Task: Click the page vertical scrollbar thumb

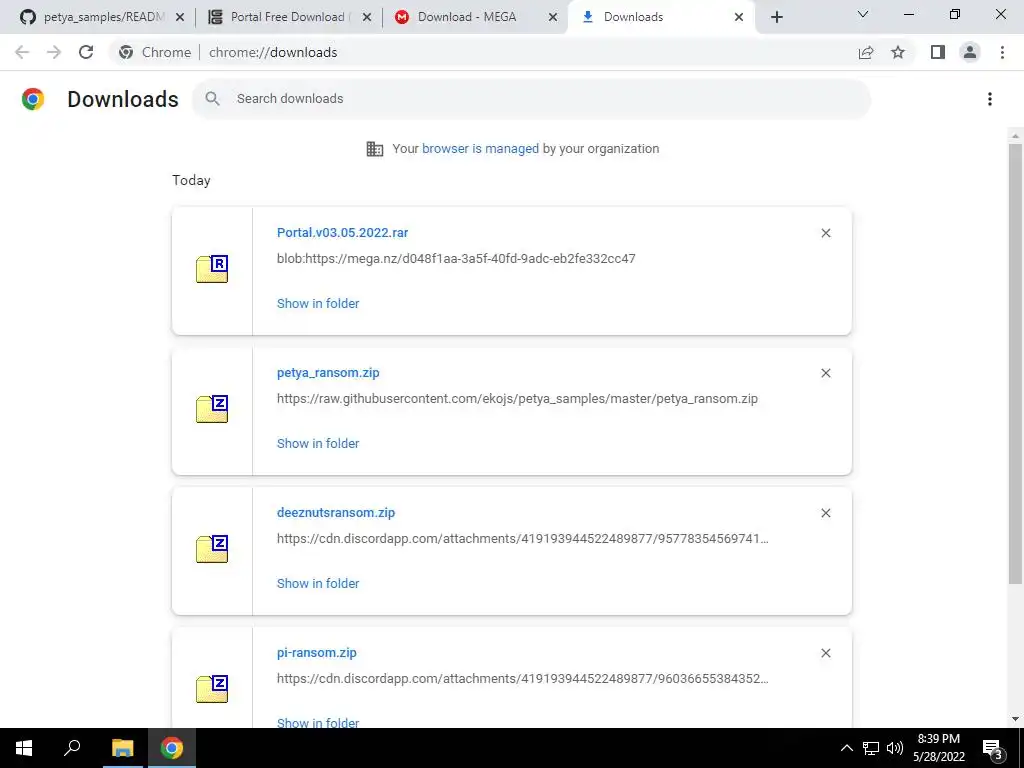Action: point(1015,363)
